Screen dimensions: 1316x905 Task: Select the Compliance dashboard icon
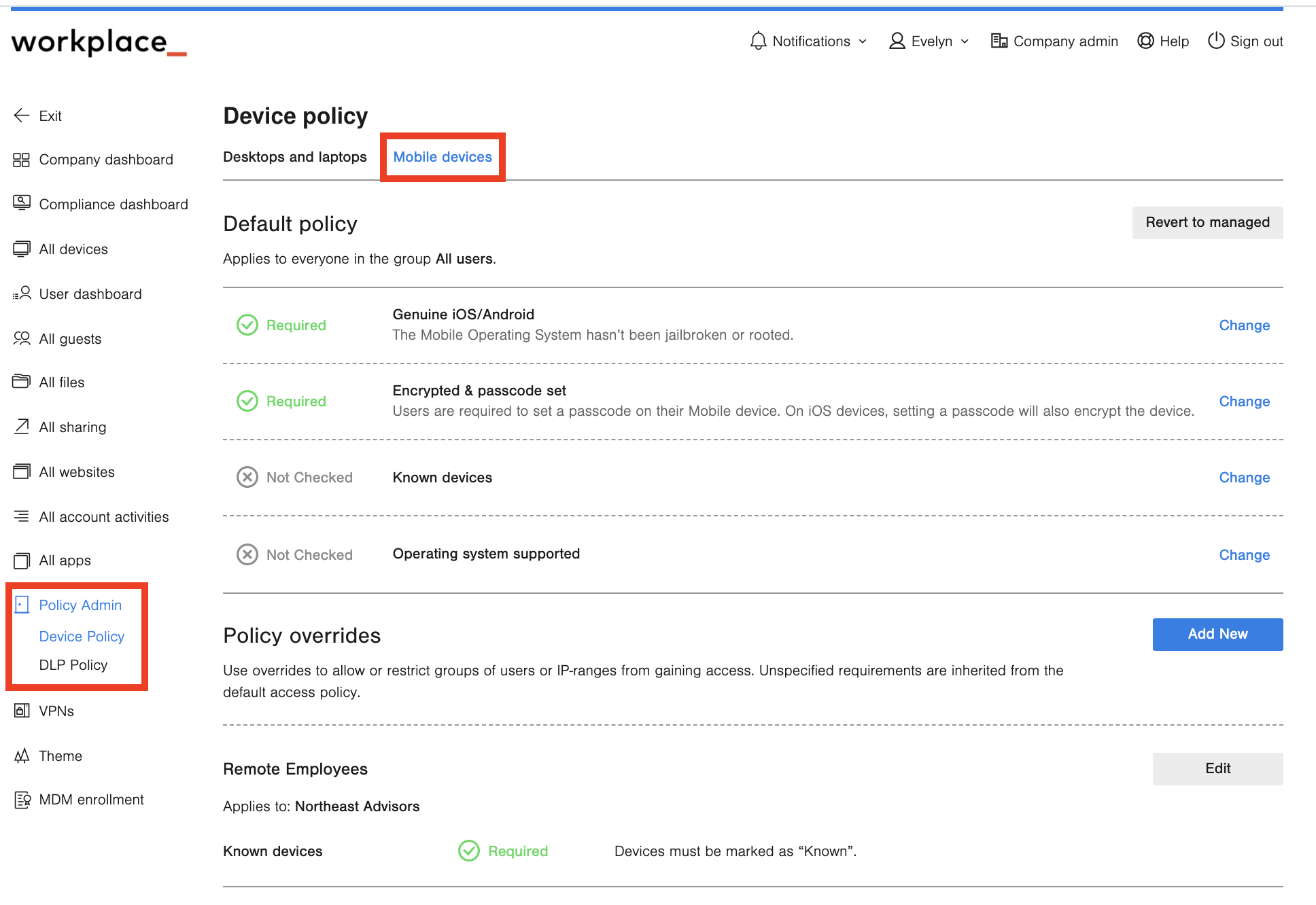click(x=22, y=203)
